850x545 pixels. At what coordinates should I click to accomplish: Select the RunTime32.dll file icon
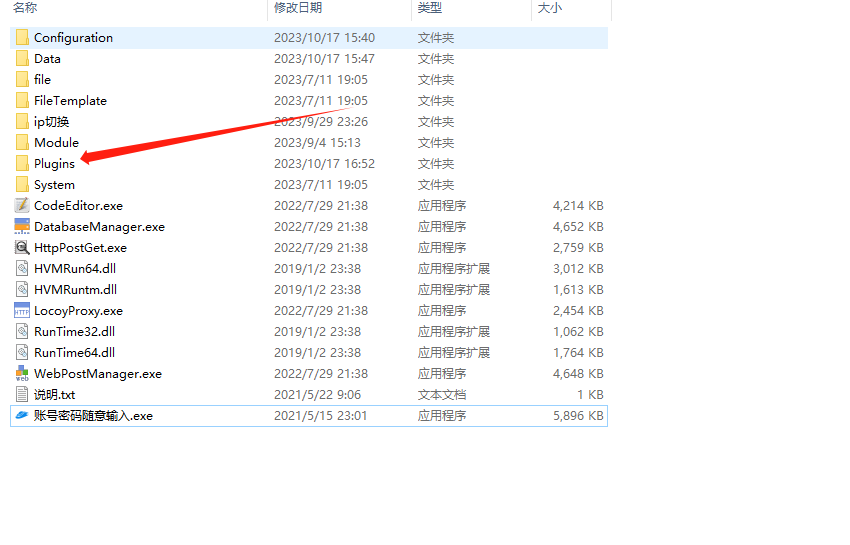click(x=22, y=331)
